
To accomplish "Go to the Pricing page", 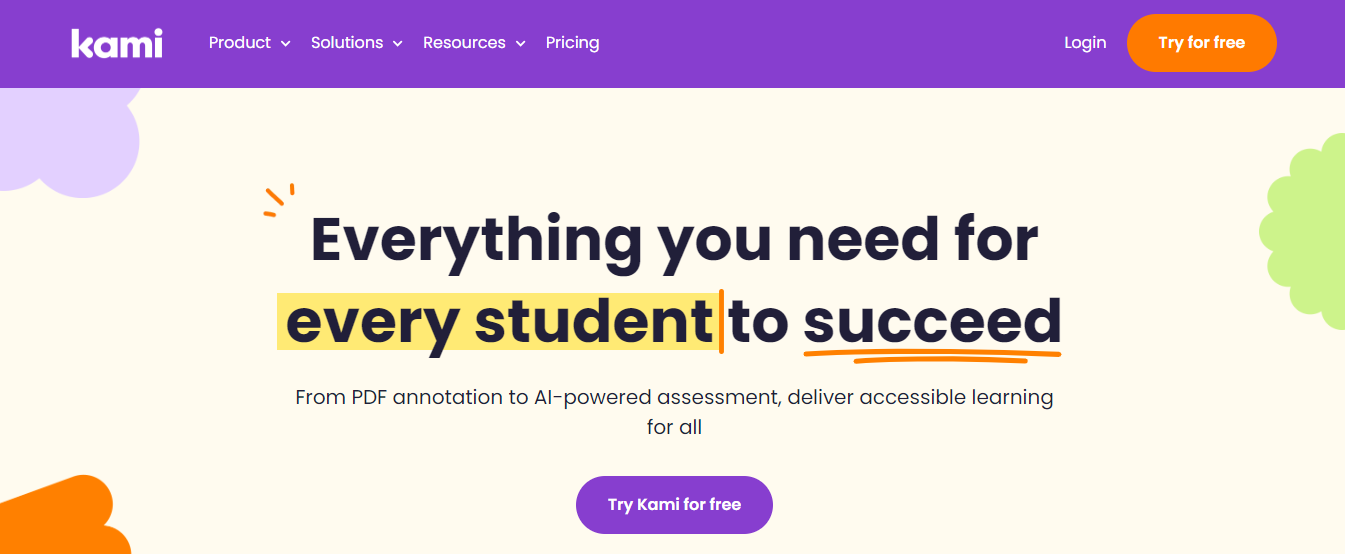I will point(572,43).
